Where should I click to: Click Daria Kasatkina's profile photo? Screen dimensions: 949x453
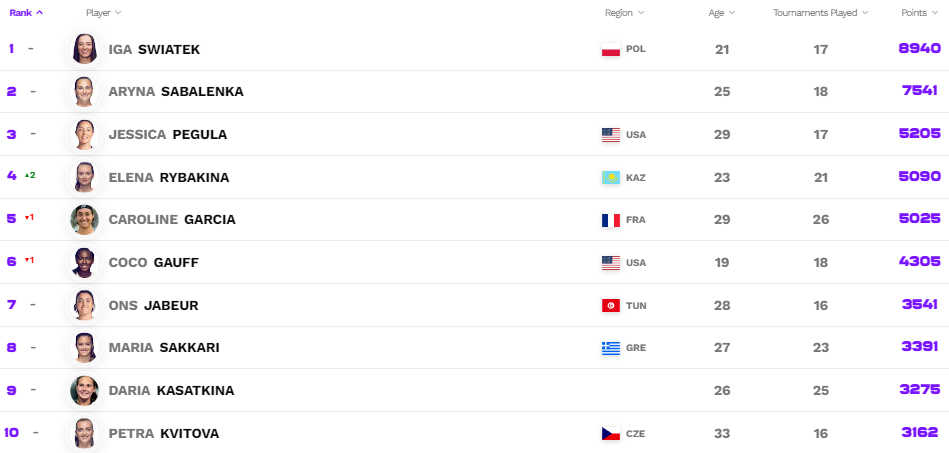point(85,390)
